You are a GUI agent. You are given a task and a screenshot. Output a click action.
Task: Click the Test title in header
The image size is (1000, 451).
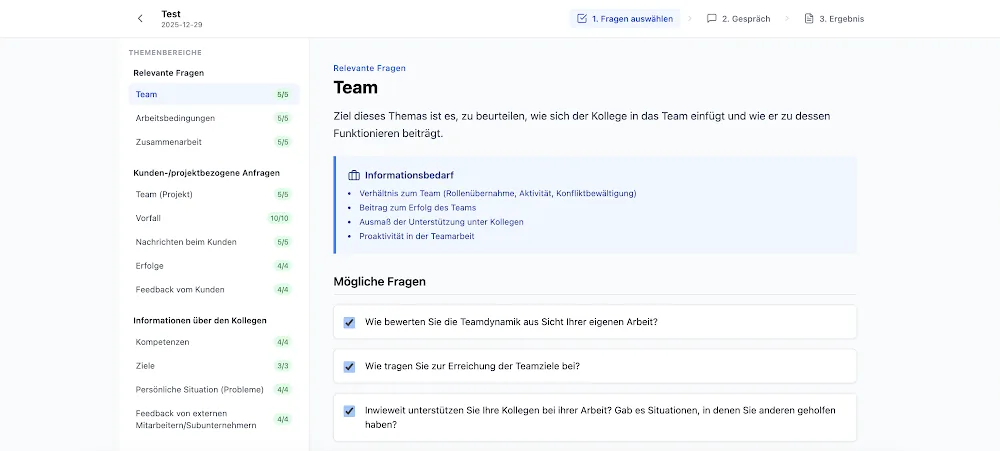pos(171,14)
